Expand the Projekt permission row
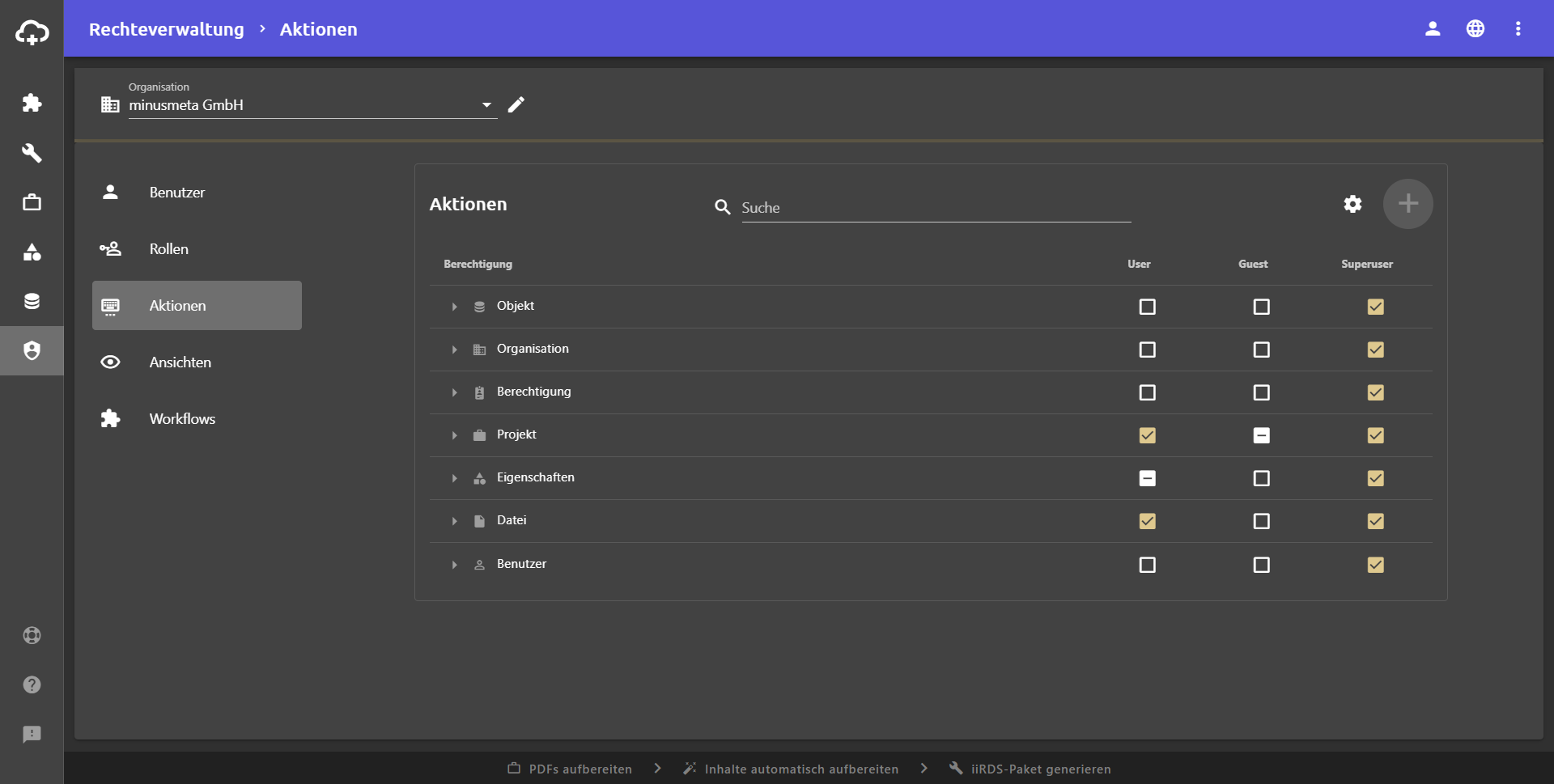Viewport: 1554px width, 784px height. [454, 435]
